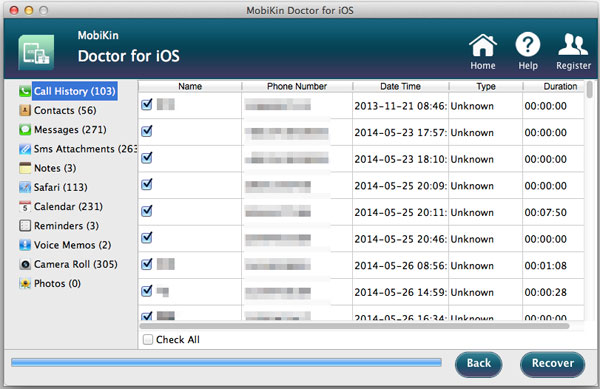Open Voice Memos (2) category

click(73, 245)
